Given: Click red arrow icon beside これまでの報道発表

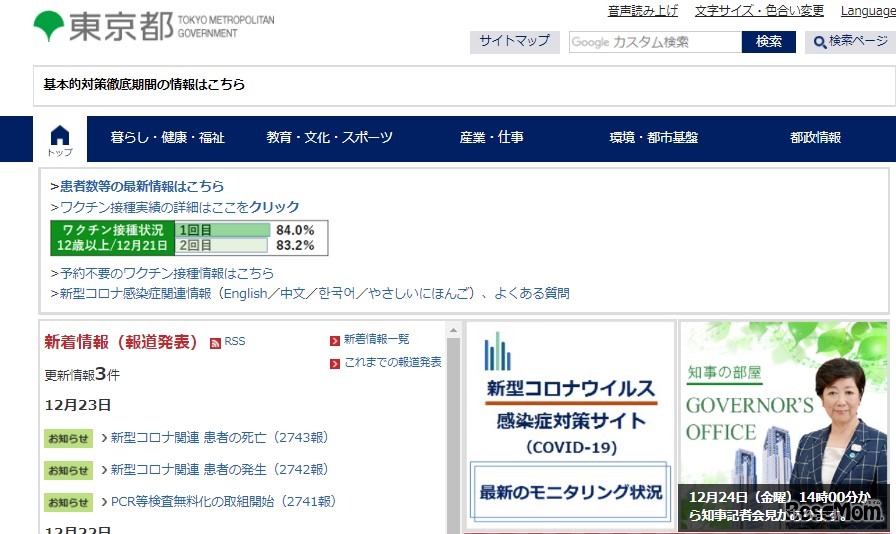Looking at the screenshot, I should (335, 363).
